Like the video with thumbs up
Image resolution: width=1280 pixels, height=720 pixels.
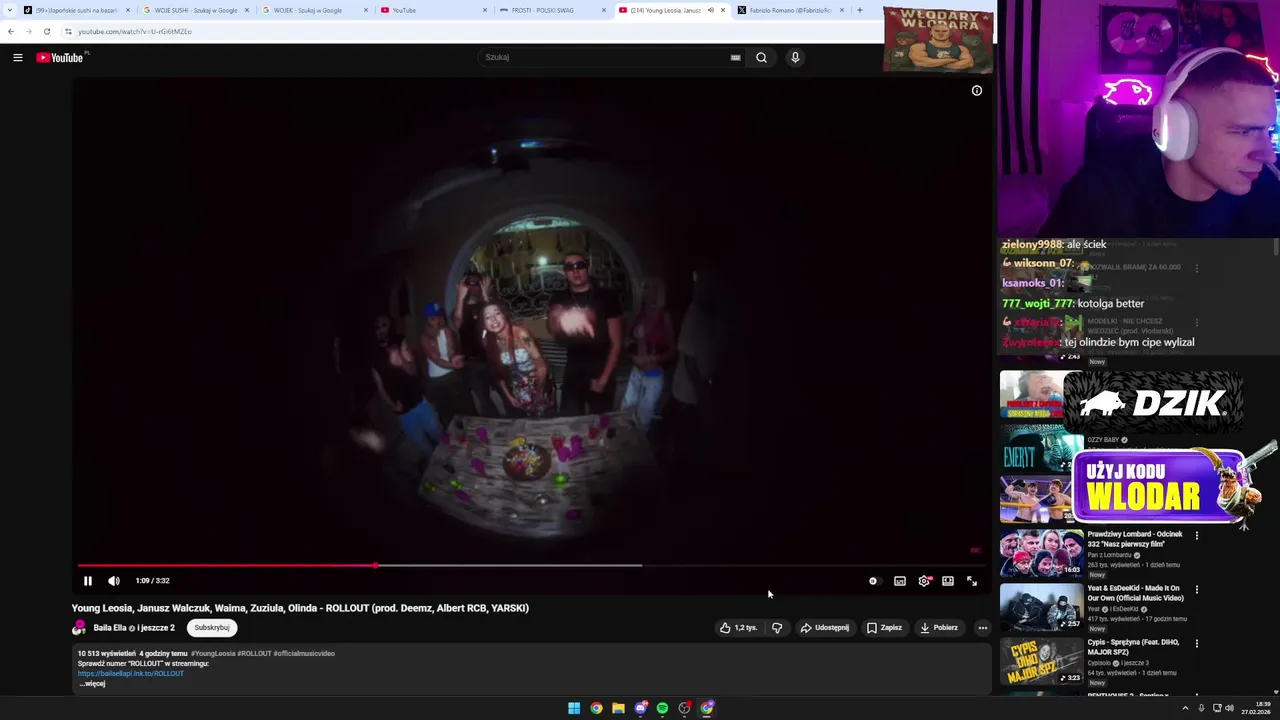click(x=738, y=628)
